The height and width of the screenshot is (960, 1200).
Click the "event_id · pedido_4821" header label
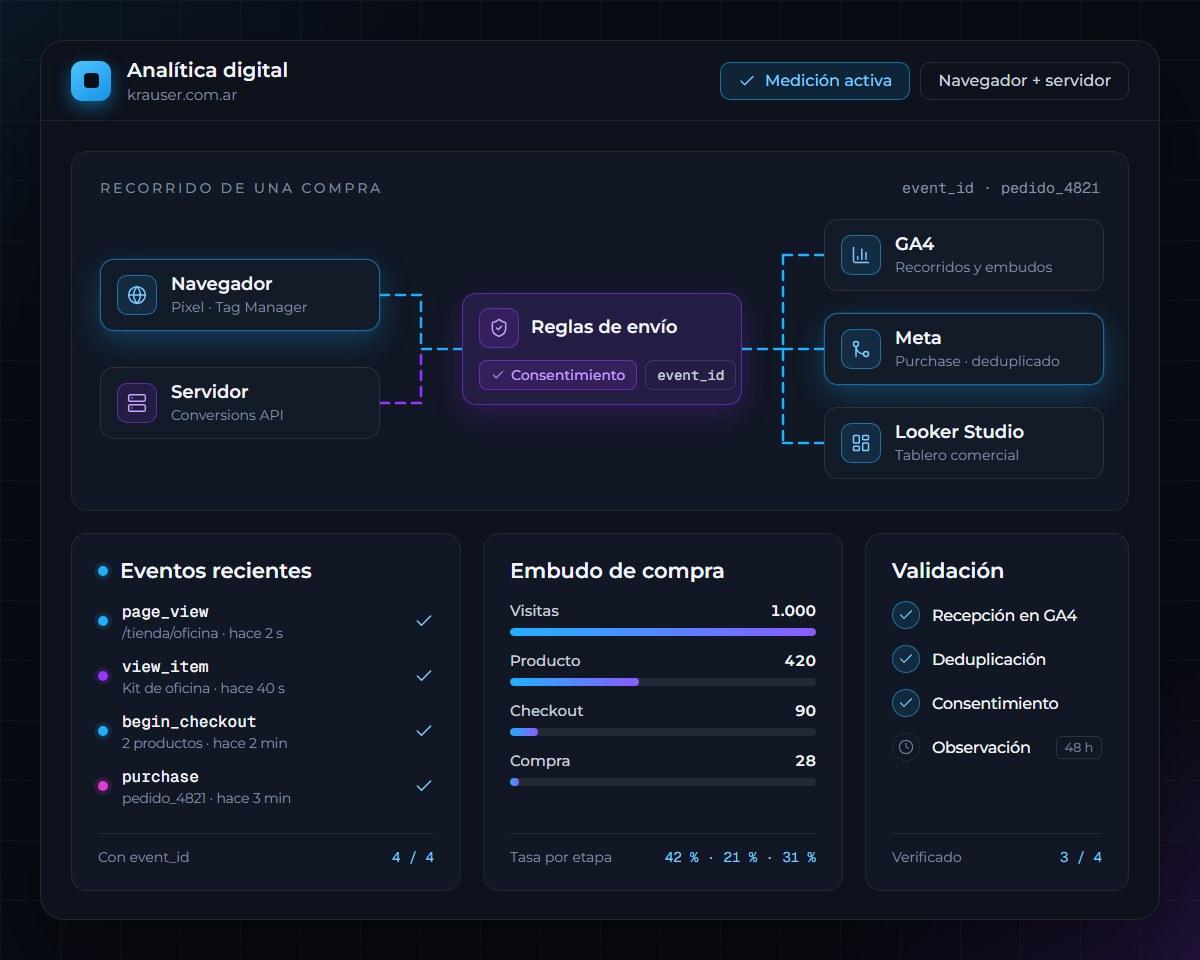(1001, 188)
